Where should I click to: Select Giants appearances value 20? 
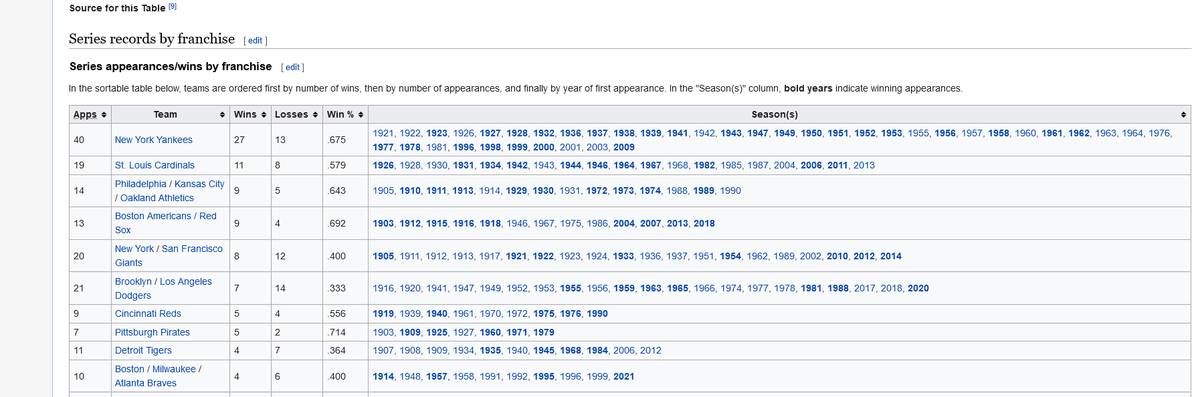click(x=79, y=256)
